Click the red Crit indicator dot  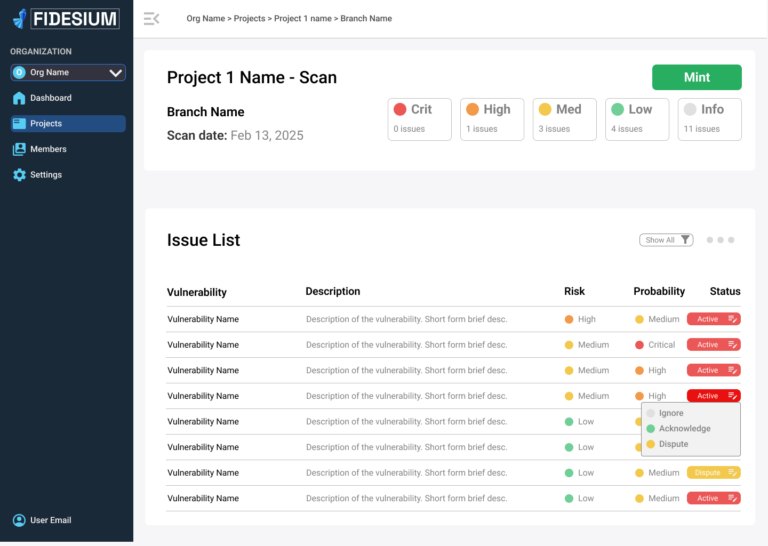400,109
